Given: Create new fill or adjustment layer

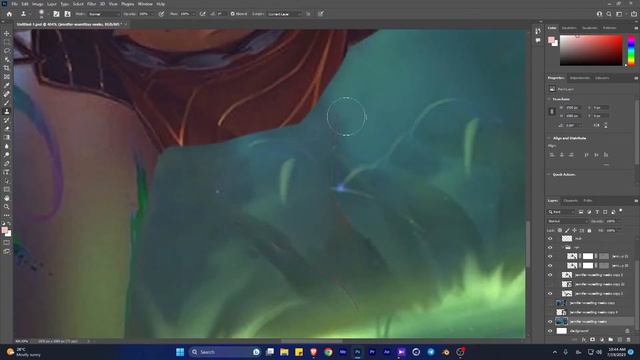Looking at the screenshot, I should [x=602, y=340].
